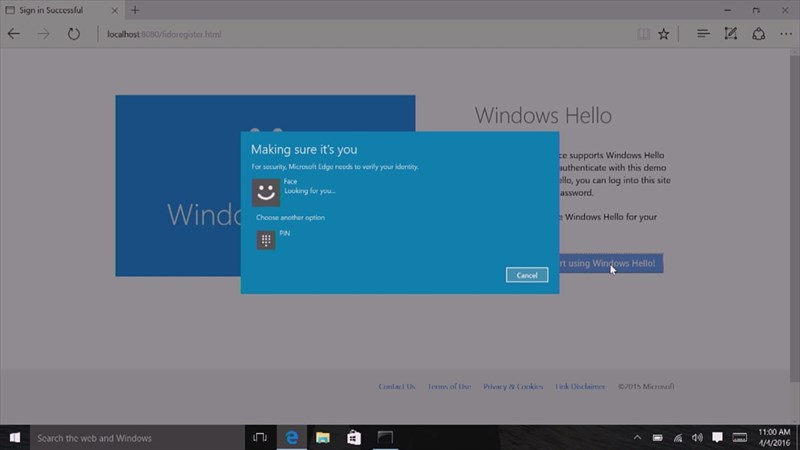The height and width of the screenshot is (450, 800).
Task: Open a new tab with plus button
Action: (135, 10)
